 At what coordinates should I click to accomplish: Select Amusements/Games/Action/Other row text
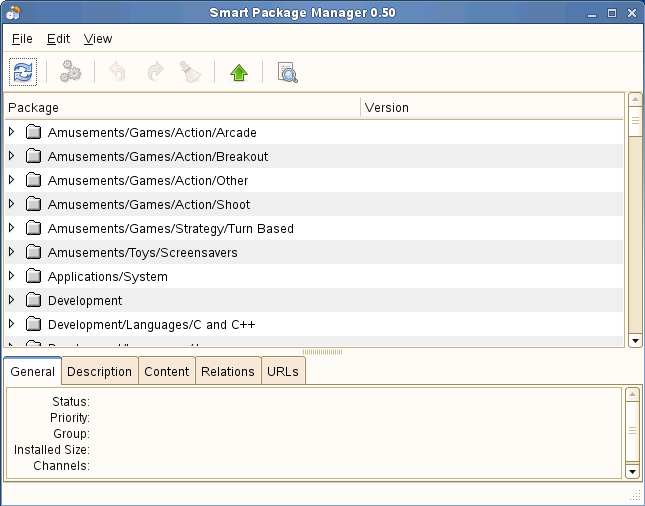[148, 181]
